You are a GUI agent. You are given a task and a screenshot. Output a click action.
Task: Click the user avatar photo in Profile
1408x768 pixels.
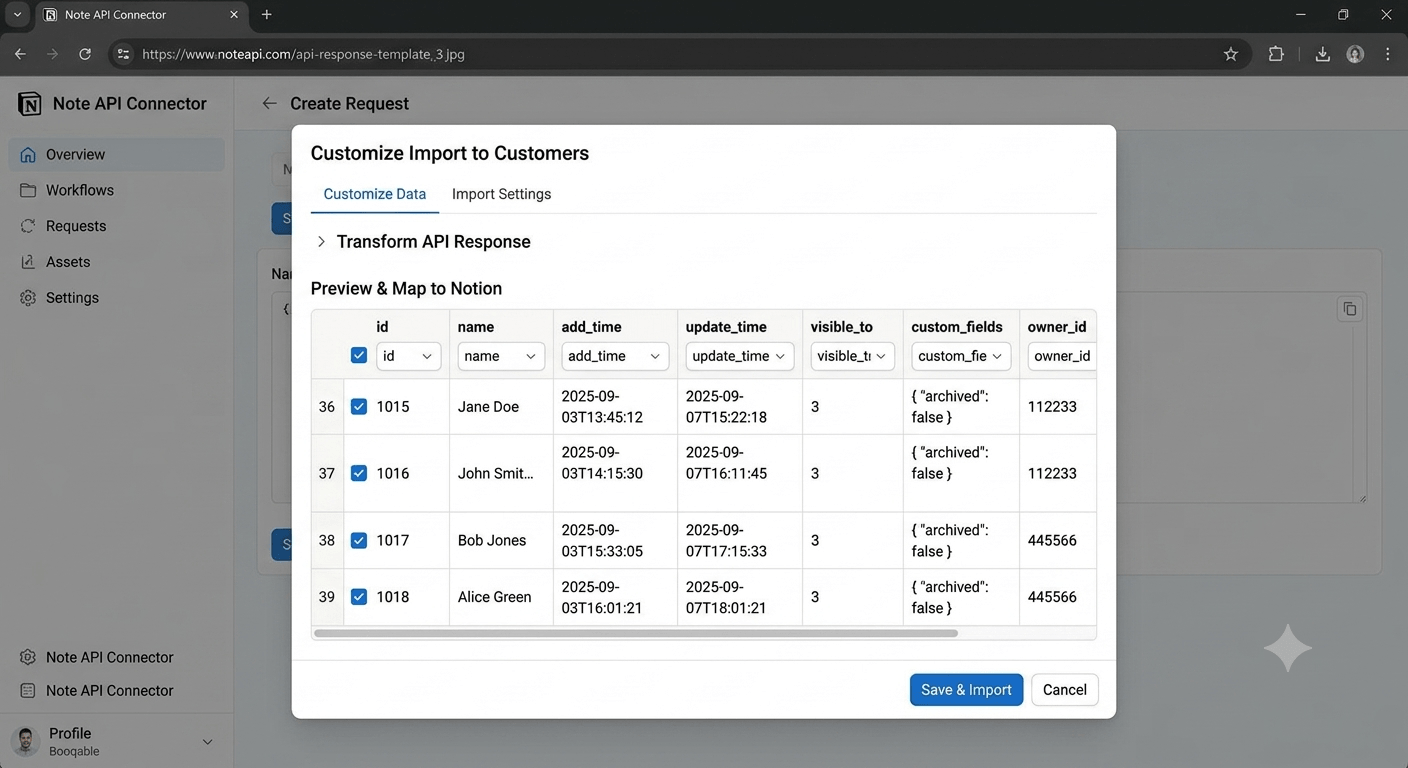[x=25, y=741]
